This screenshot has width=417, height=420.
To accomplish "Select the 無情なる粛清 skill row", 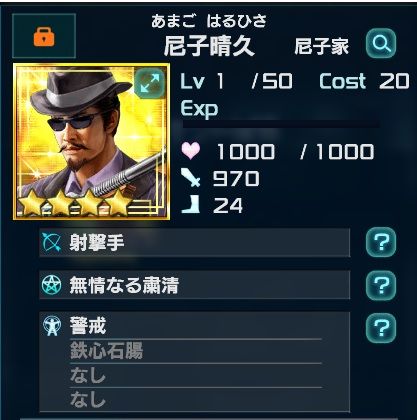I will click(195, 285).
